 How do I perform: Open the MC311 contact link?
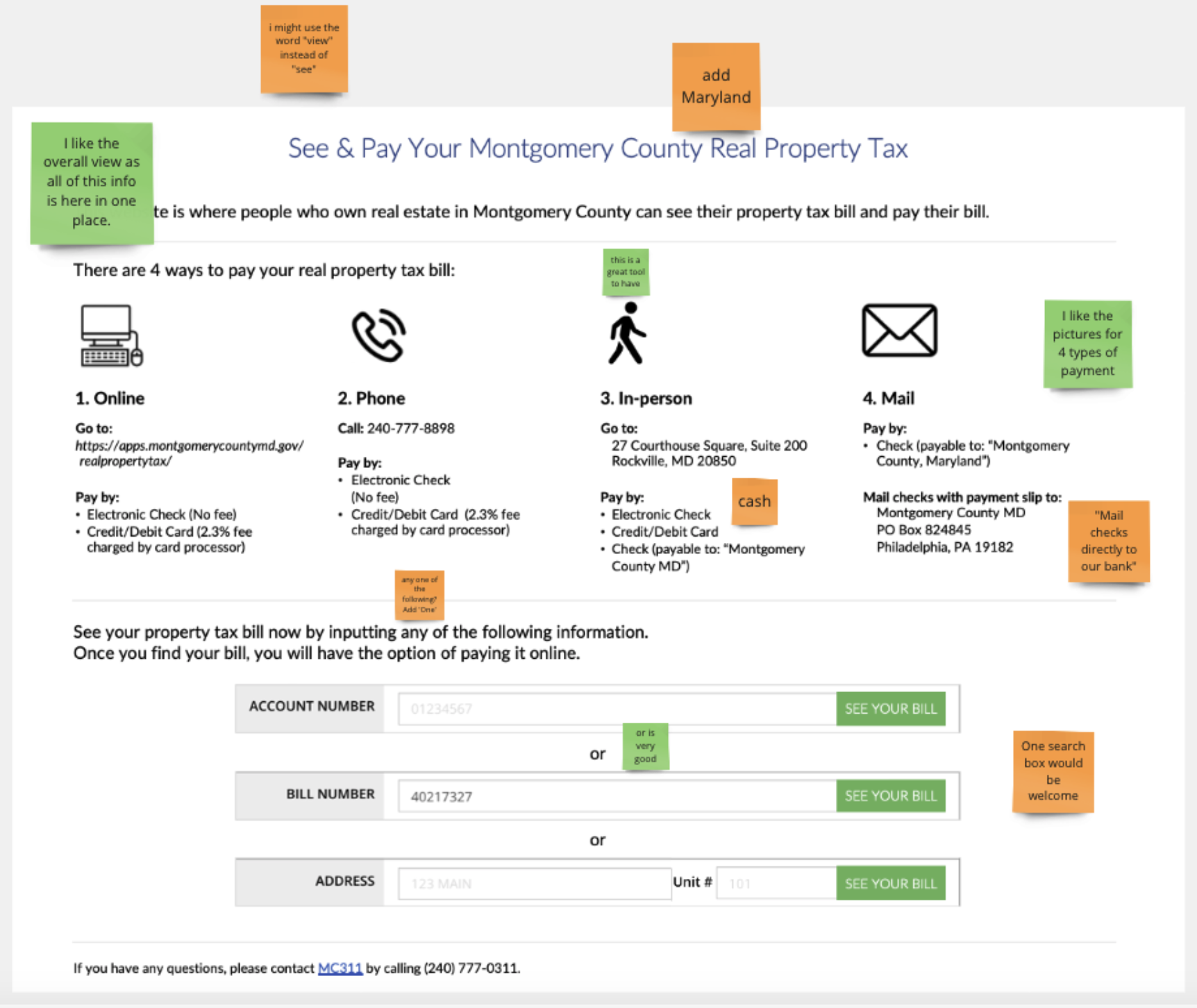click(x=340, y=968)
